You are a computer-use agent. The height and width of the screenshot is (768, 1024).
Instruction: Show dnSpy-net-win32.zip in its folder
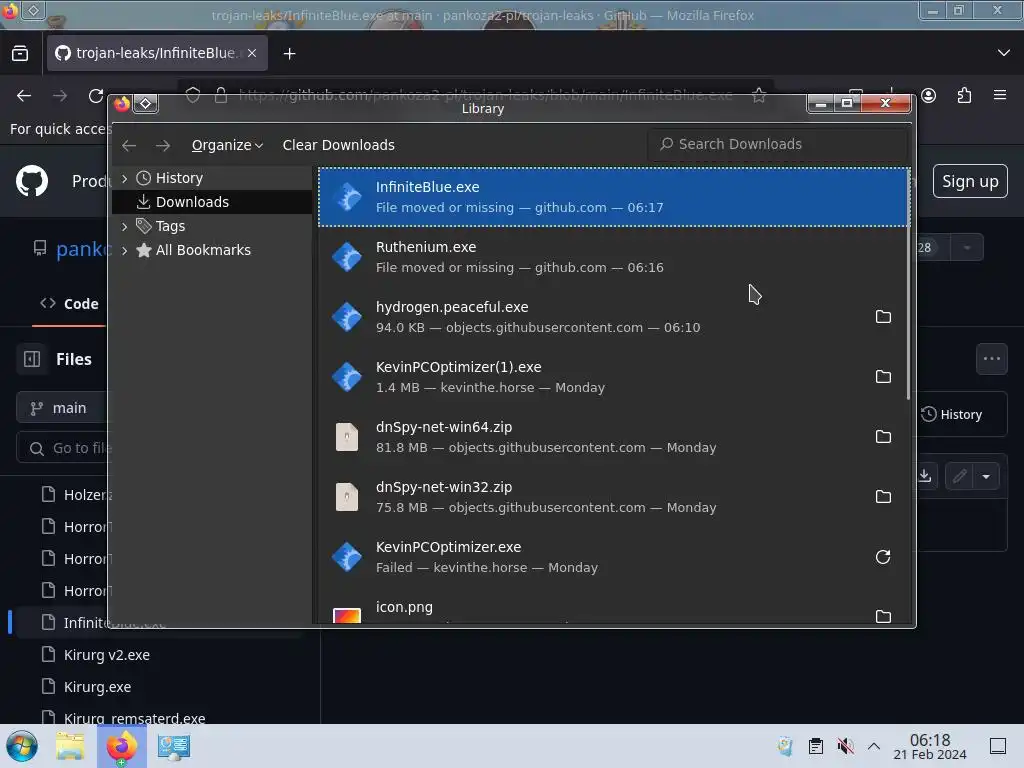(883, 497)
